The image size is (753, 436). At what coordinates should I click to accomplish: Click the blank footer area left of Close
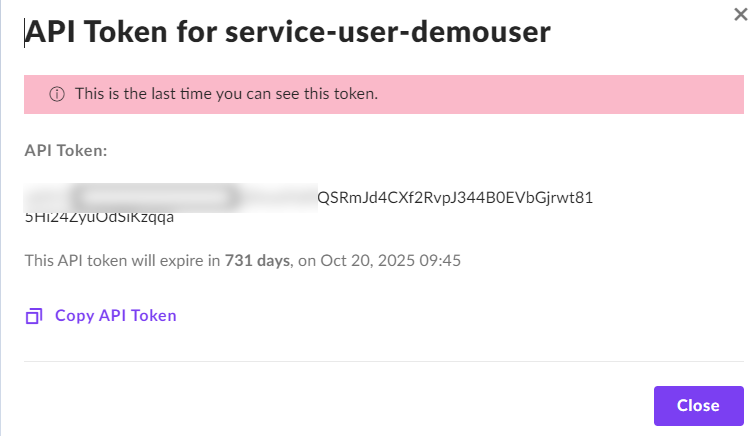pos(330,405)
